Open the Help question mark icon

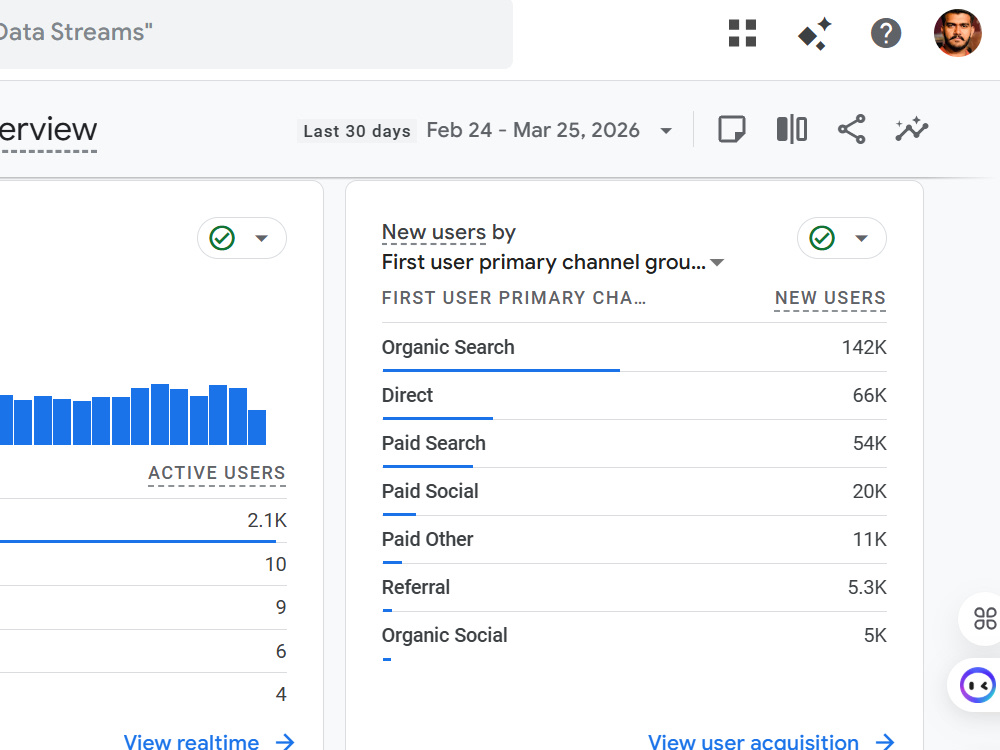[886, 33]
